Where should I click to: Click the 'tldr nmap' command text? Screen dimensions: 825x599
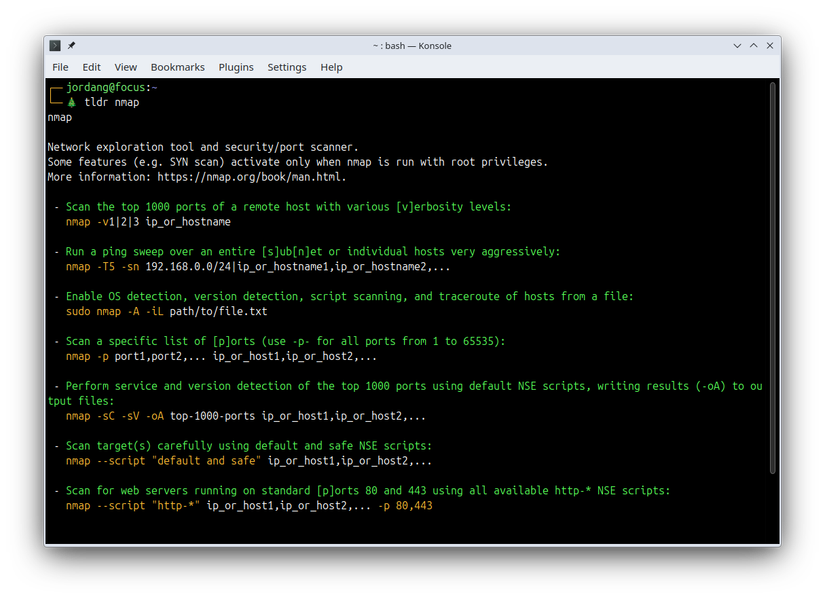click(111, 102)
